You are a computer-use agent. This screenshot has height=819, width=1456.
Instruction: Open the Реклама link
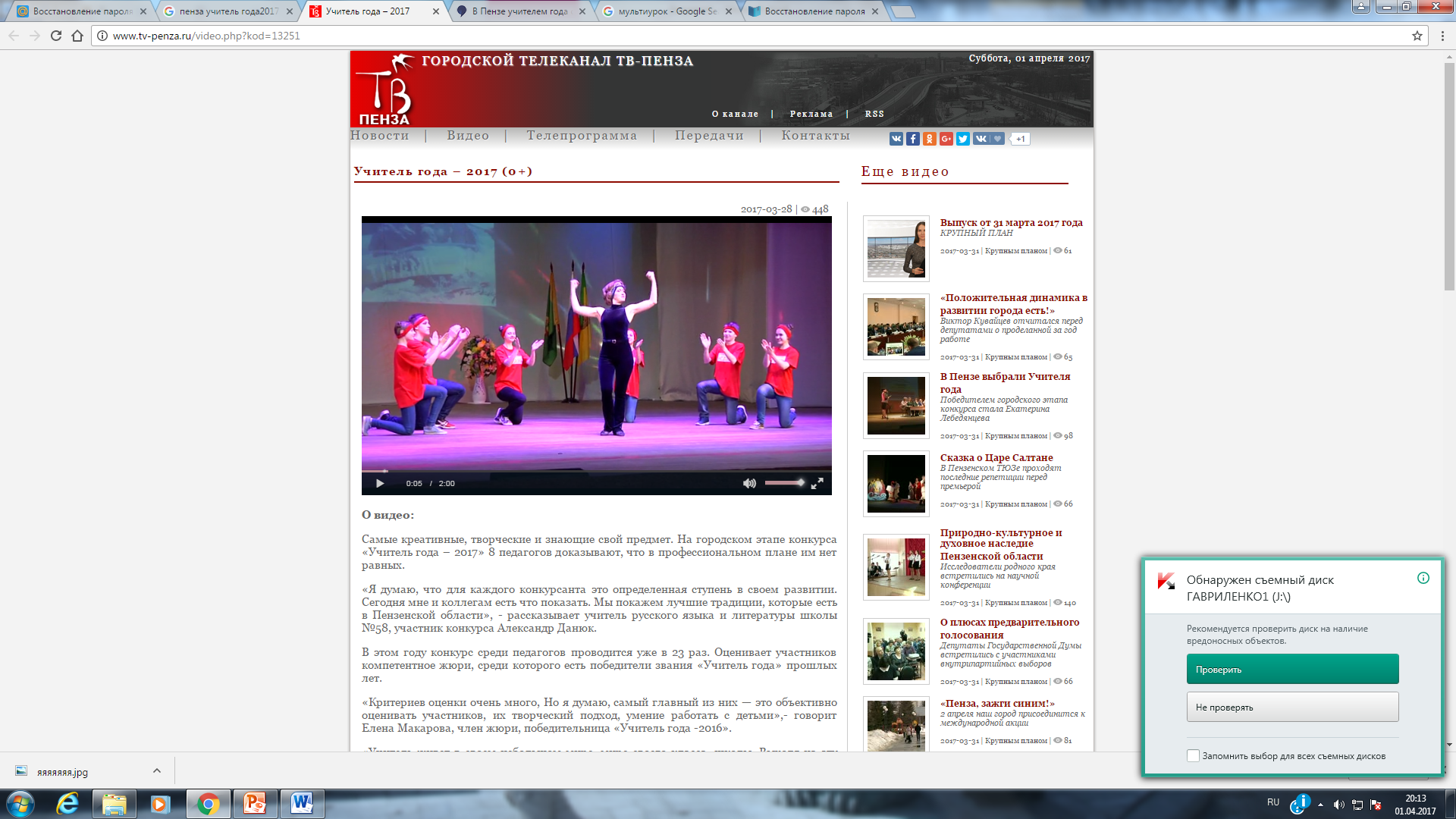point(811,114)
